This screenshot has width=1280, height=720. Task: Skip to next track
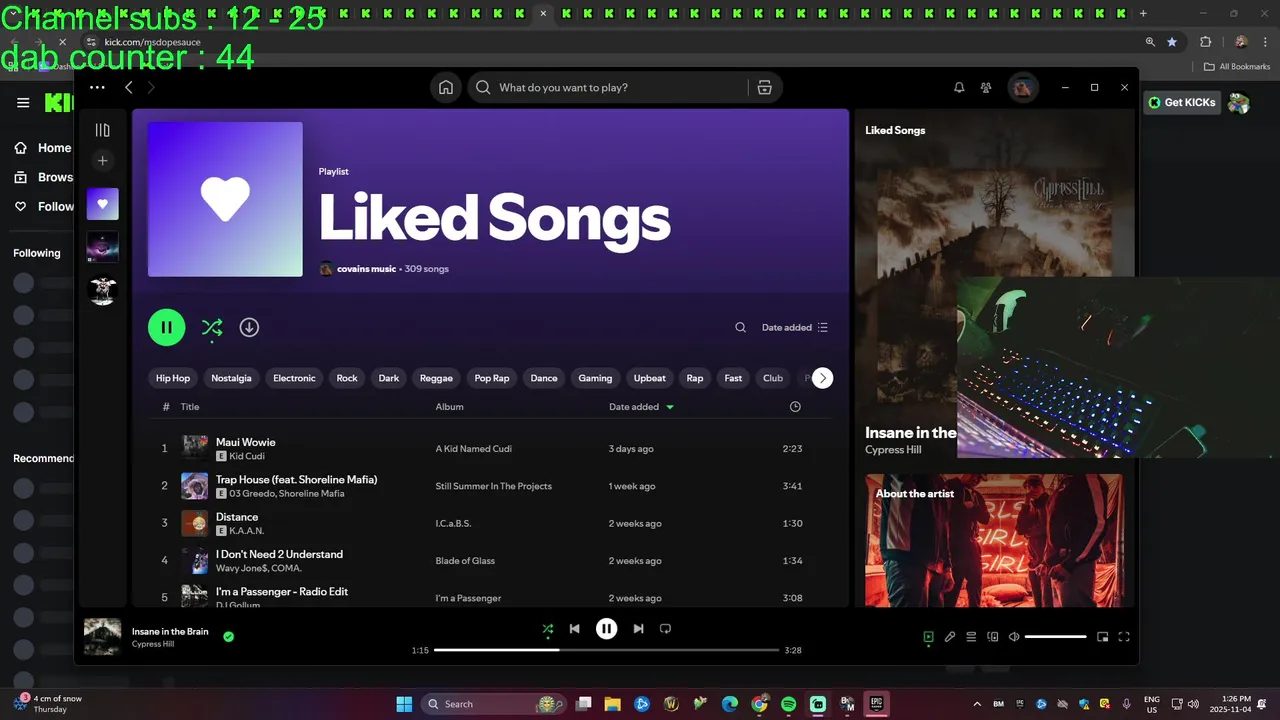[638, 629]
